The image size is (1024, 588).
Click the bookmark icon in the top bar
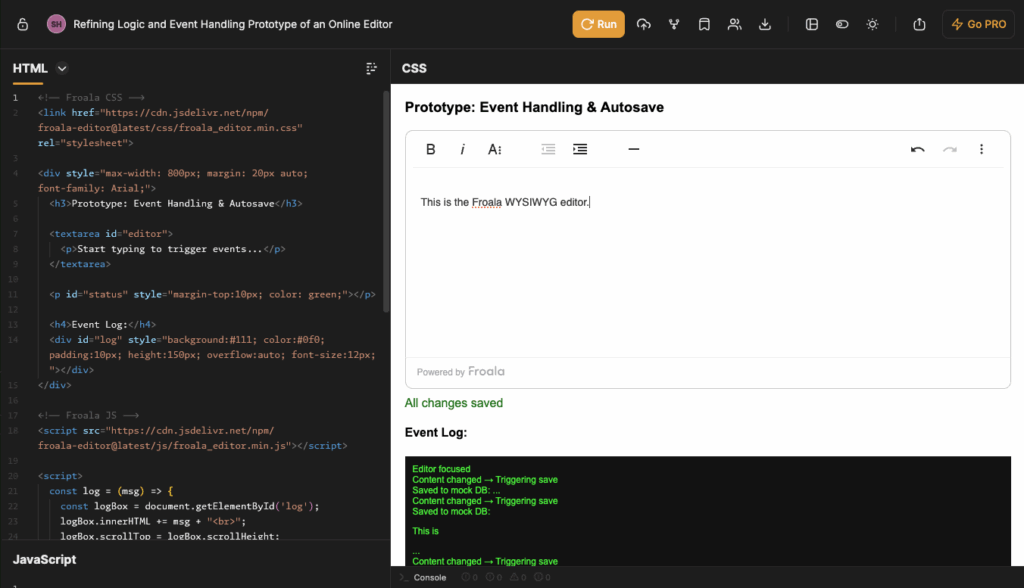(x=704, y=24)
